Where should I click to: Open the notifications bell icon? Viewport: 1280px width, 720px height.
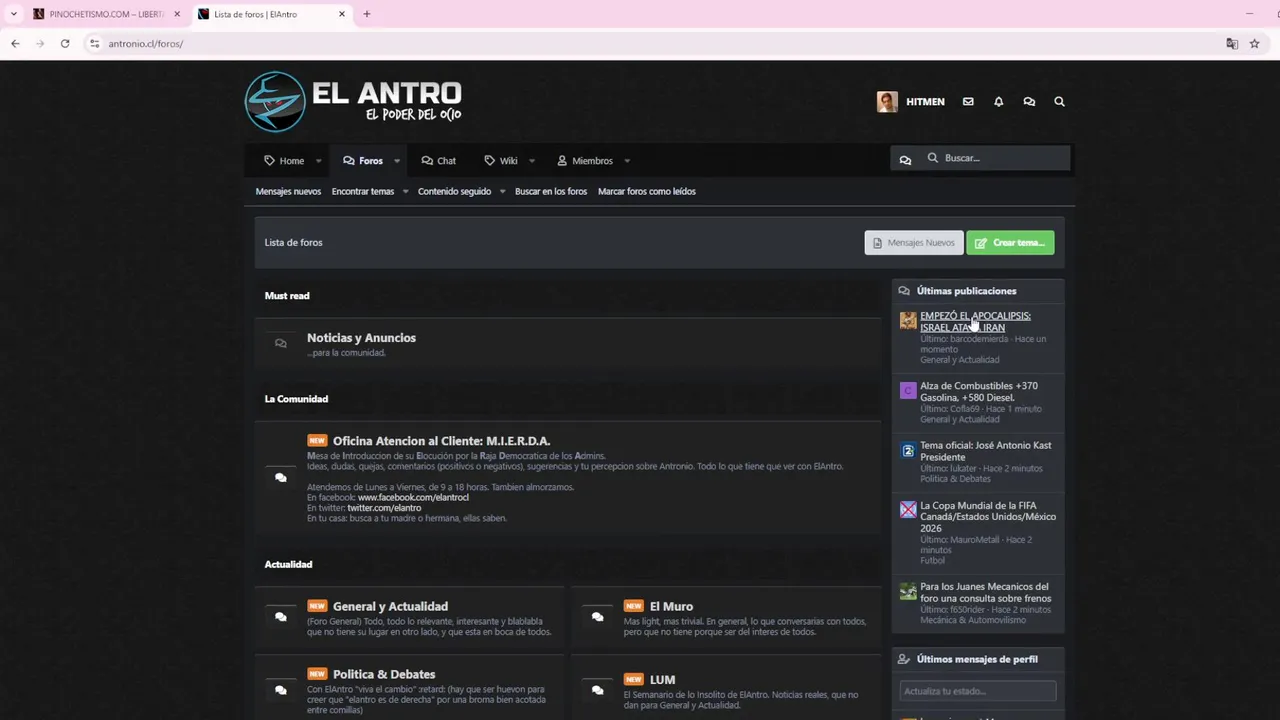tap(998, 102)
